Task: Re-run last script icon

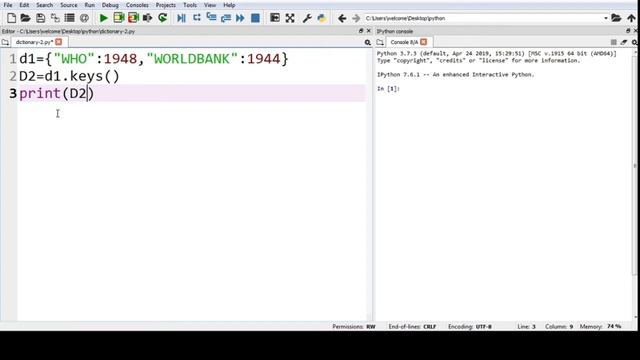Action: click(163, 18)
